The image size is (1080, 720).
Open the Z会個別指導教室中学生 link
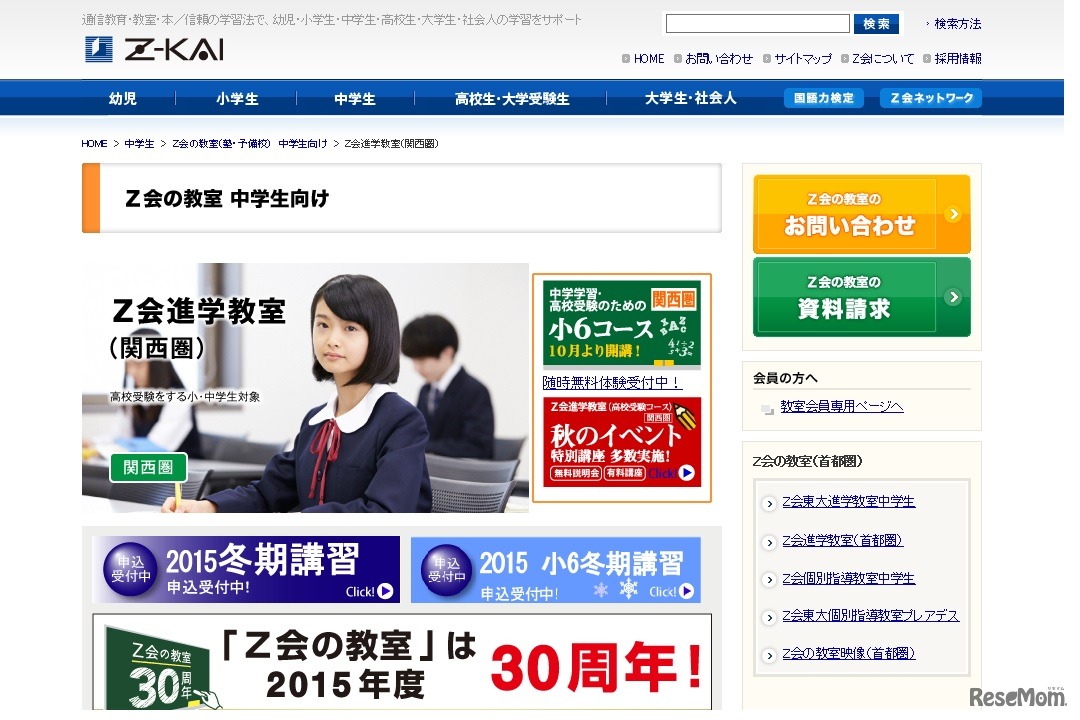point(849,578)
